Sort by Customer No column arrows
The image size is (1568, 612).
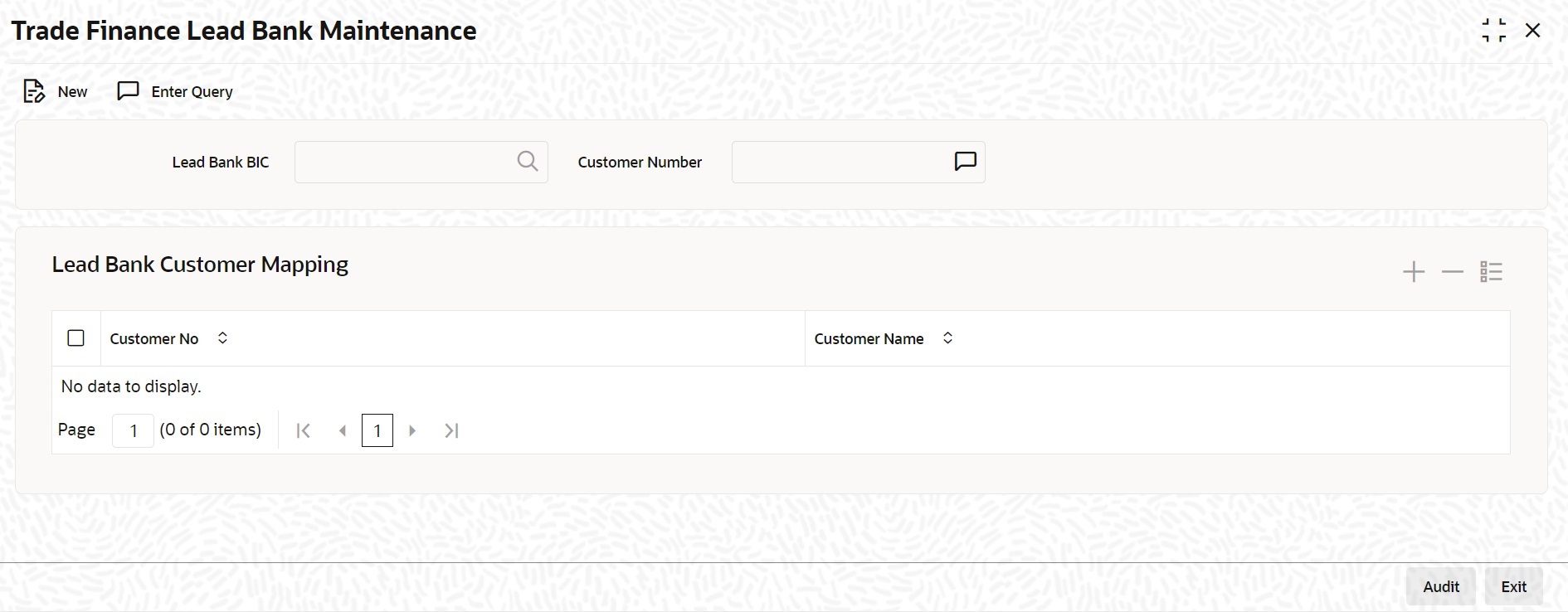pyautogui.click(x=222, y=338)
